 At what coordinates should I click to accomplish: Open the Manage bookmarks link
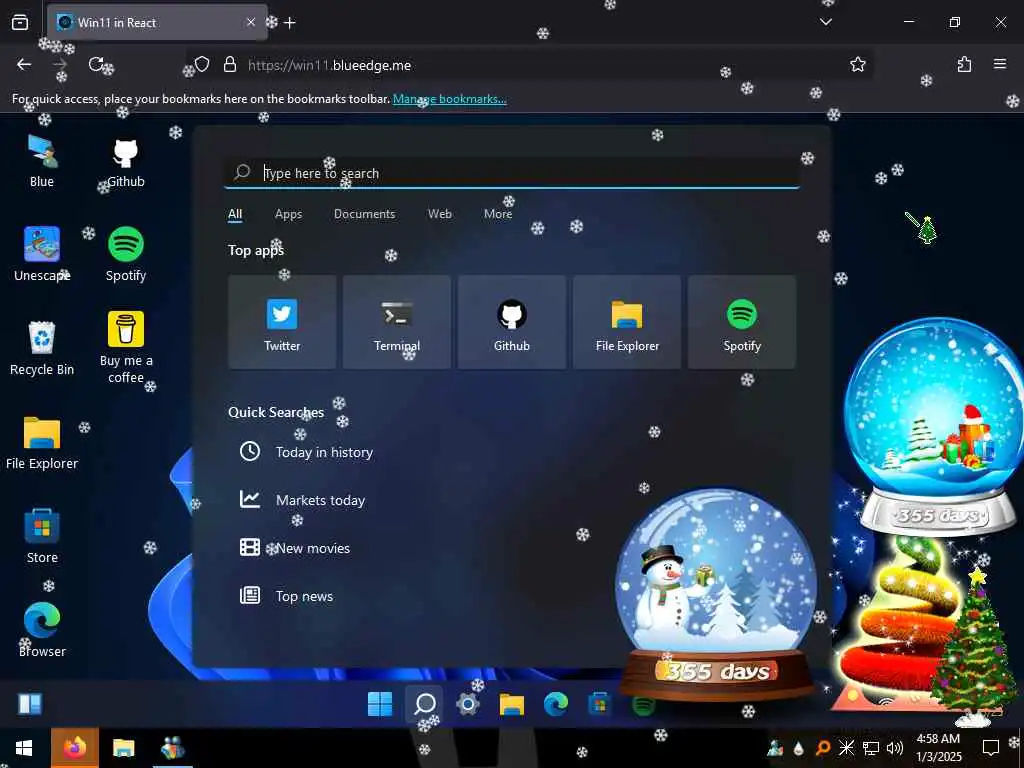click(x=449, y=99)
